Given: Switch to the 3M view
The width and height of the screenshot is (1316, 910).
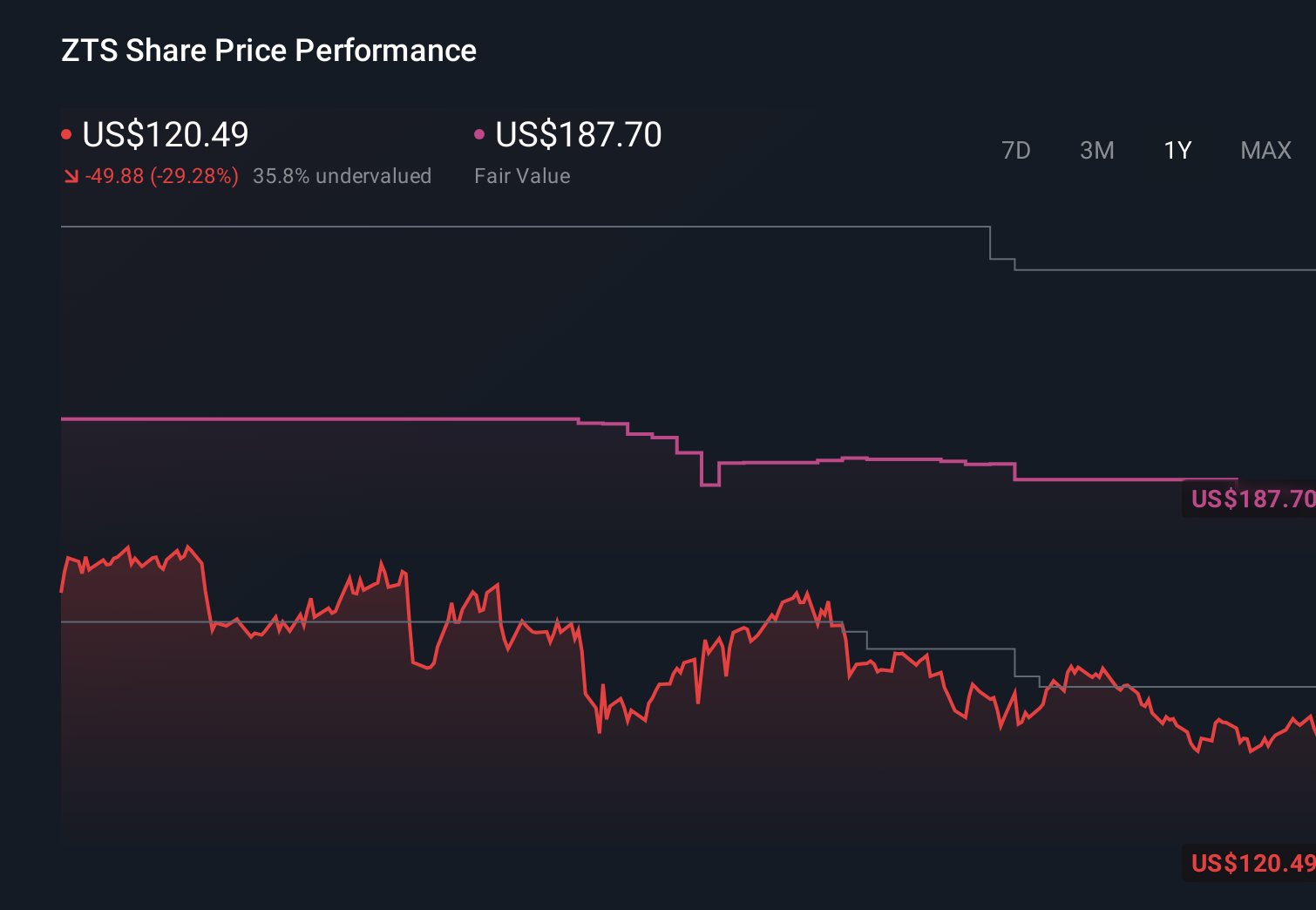Looking at the screenshot, I should coord(1096,150).
